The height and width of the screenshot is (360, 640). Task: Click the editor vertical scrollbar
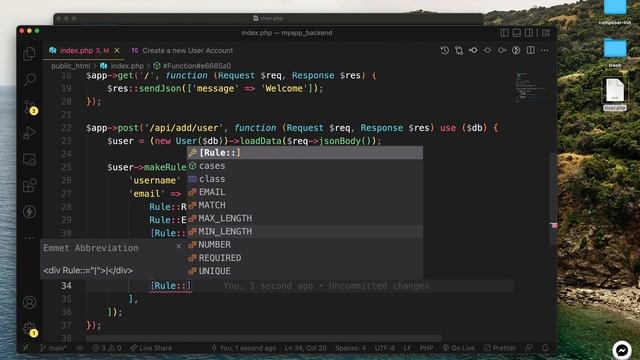click(553, 199)
